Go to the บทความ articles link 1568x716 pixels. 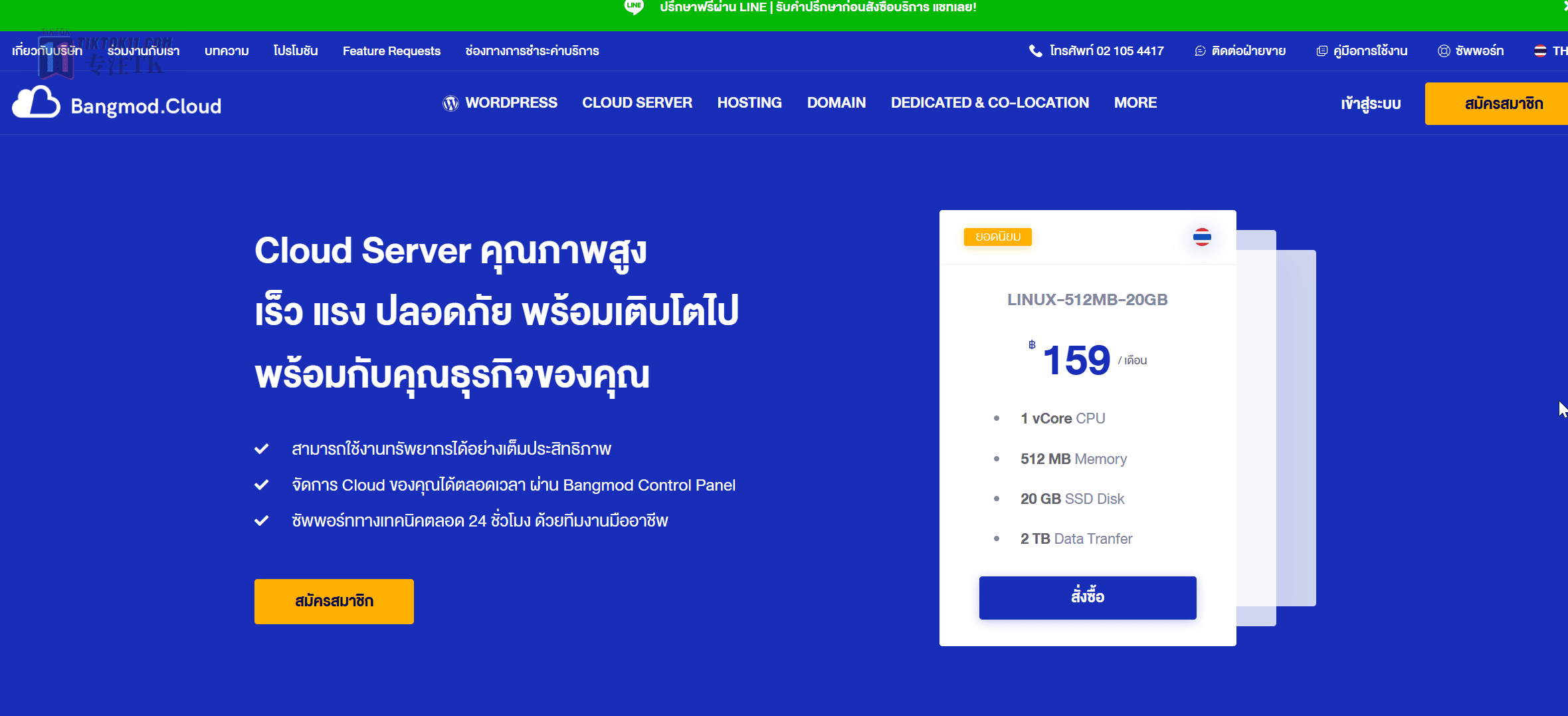227,51
